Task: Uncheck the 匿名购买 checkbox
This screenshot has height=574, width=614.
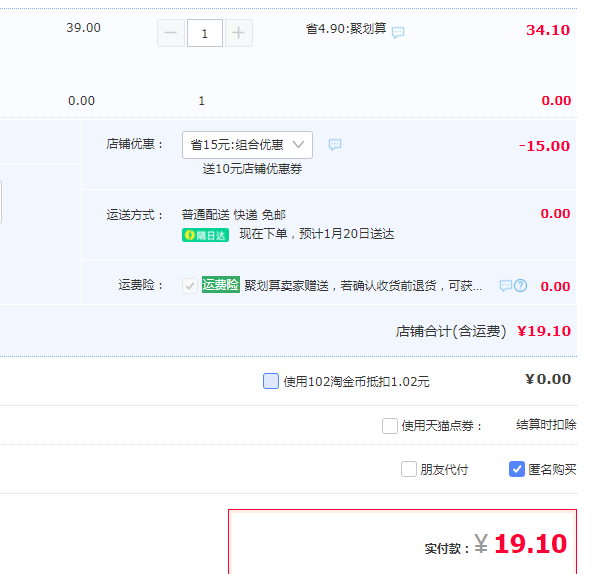Action: pos(516,469)
